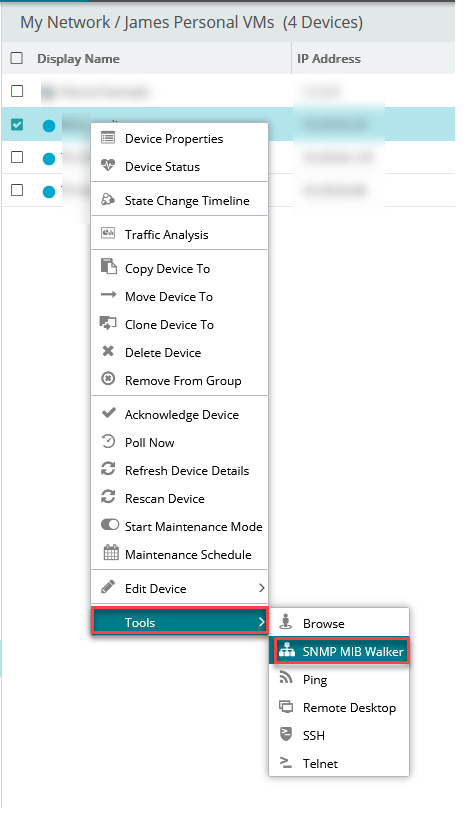Select Ping in the Tools submenu
The image size is (465, 818).
click(339, 680)
